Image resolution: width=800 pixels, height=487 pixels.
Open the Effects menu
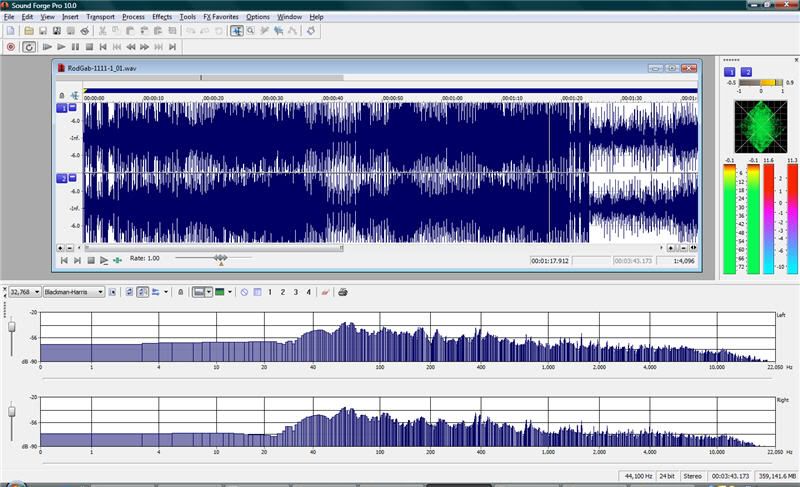pos(162,17)
